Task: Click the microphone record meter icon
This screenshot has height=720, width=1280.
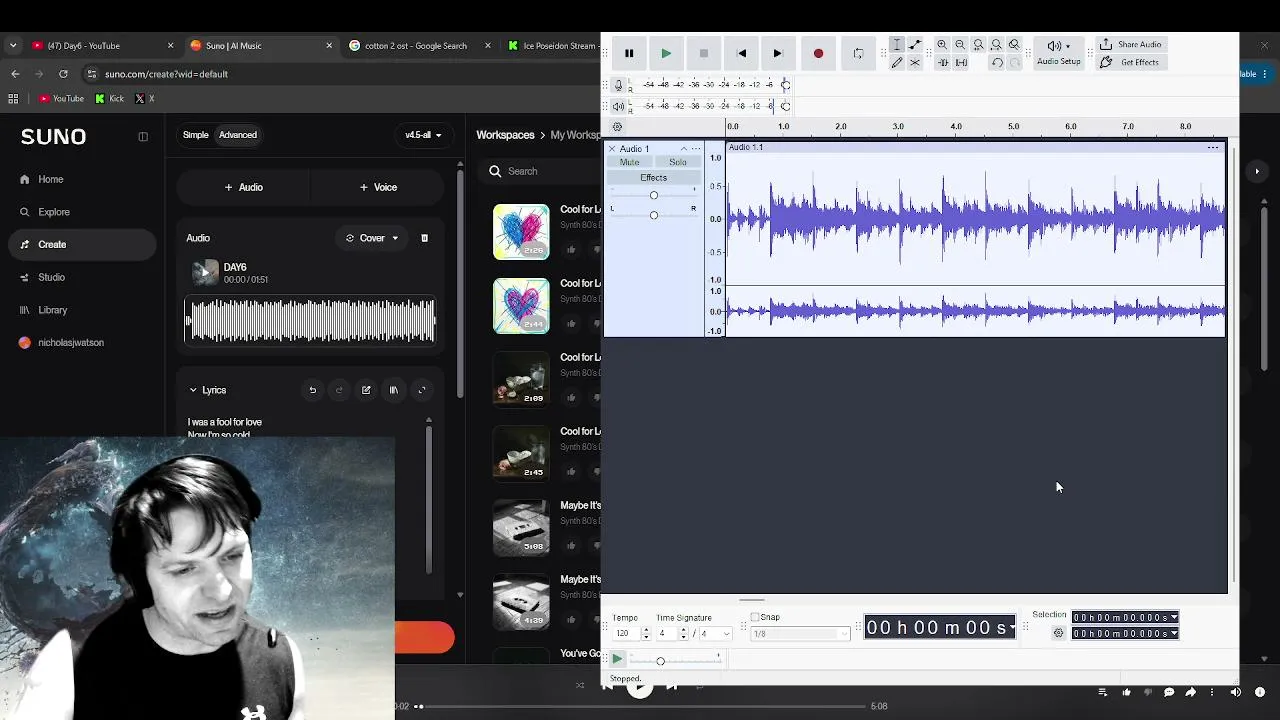Action: pos(619,85)
